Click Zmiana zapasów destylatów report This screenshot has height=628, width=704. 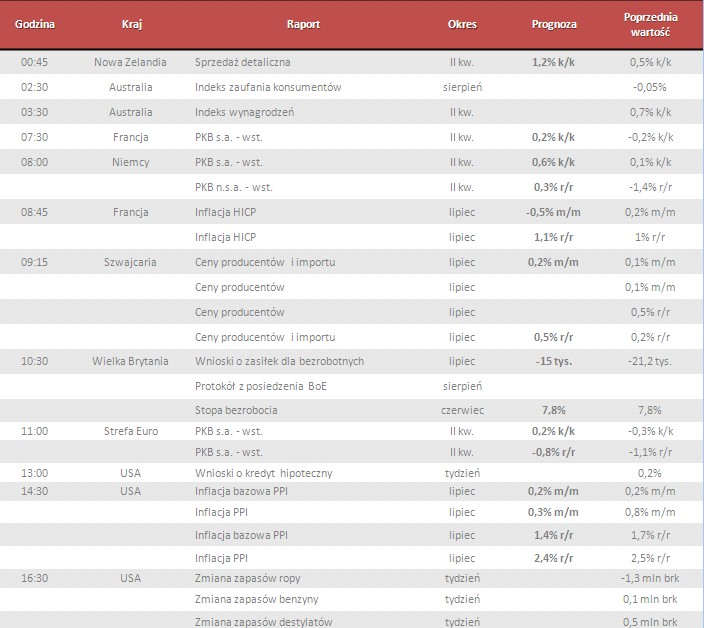coord(264,622)
